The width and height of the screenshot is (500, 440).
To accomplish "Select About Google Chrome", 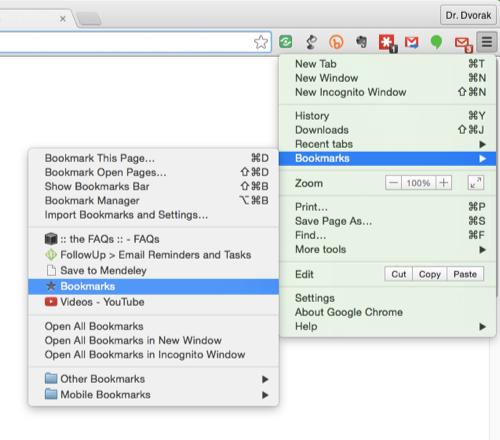I will coord(387,312).
